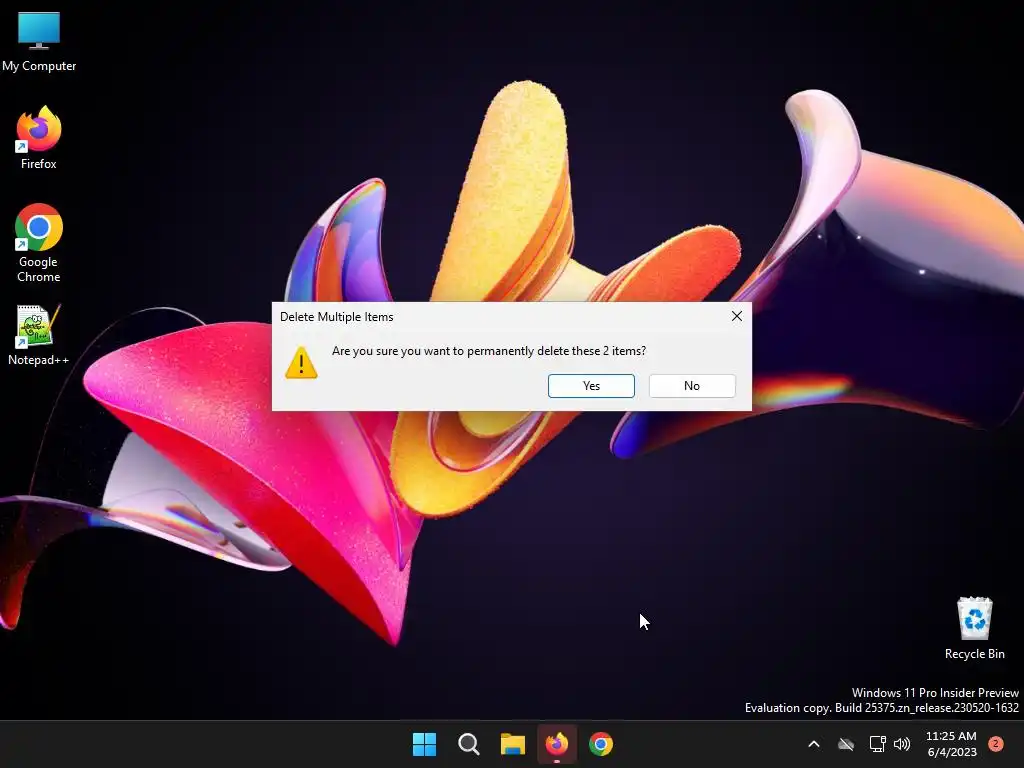
Task: Open File Explorer from the taskbar
Action: pyautogui.click(x=513, y=744)
